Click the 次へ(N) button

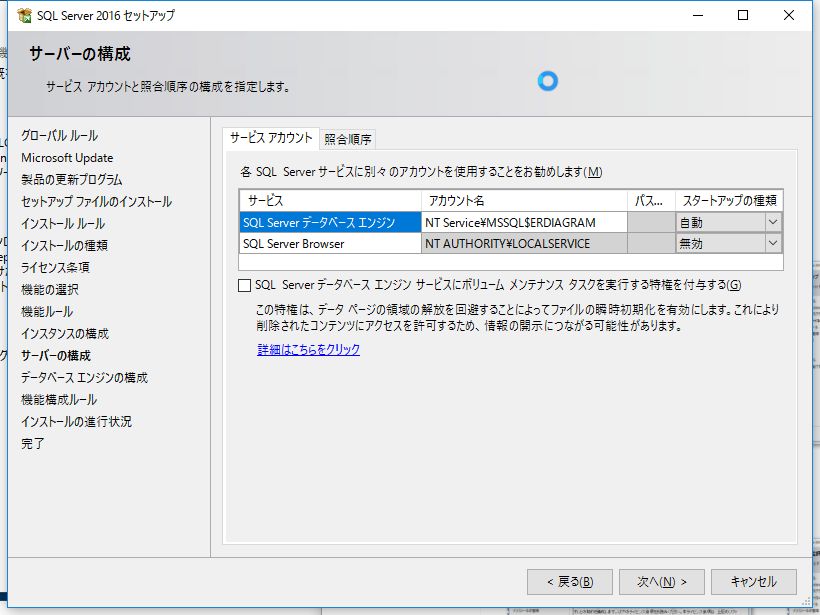pyautogui.click(x=662, y=582)
